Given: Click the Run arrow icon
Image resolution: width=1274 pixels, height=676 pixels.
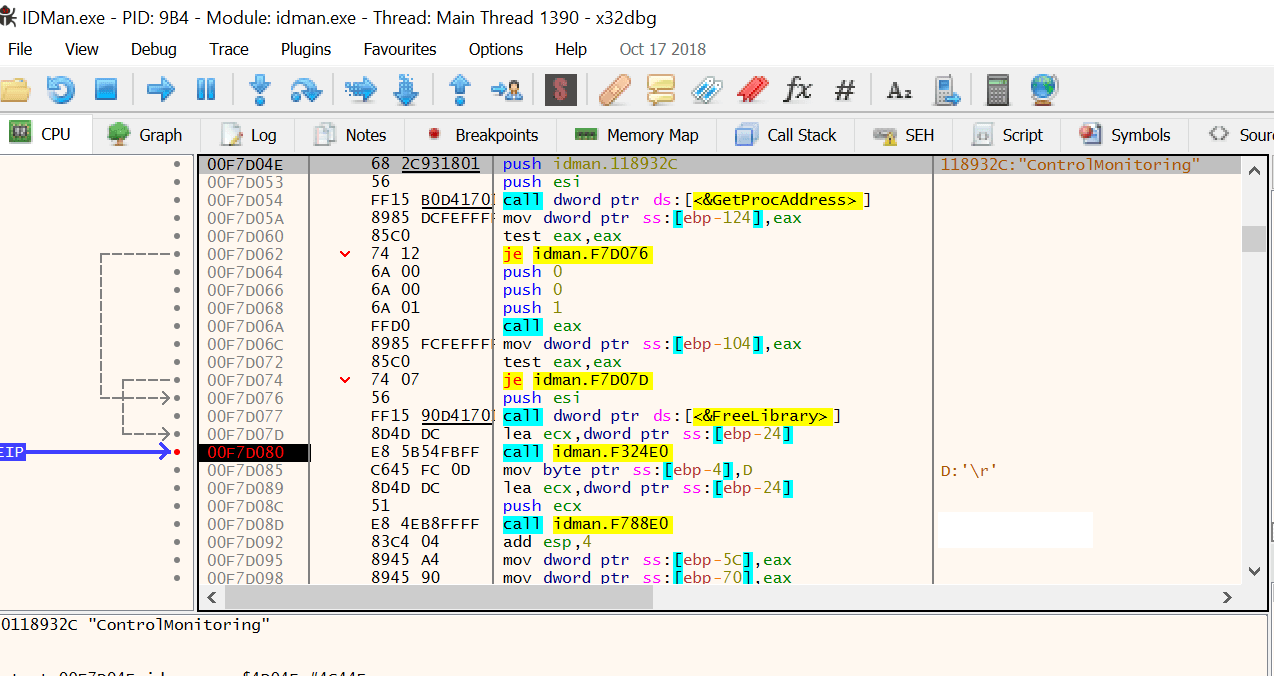Looking at the screenshot, I should (x=160, y=90).
